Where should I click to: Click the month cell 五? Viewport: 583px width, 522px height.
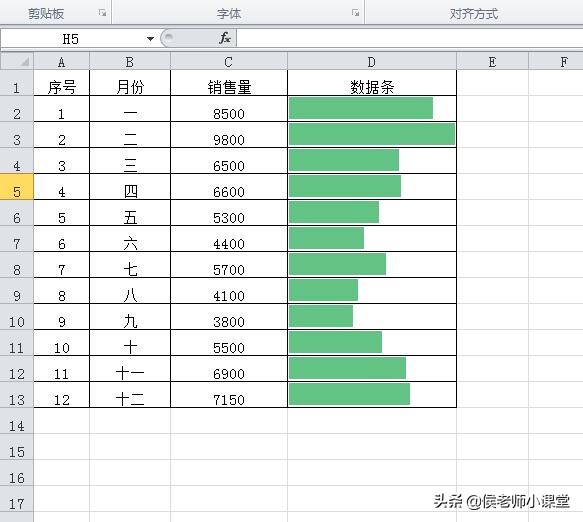(x=130, y=213)
